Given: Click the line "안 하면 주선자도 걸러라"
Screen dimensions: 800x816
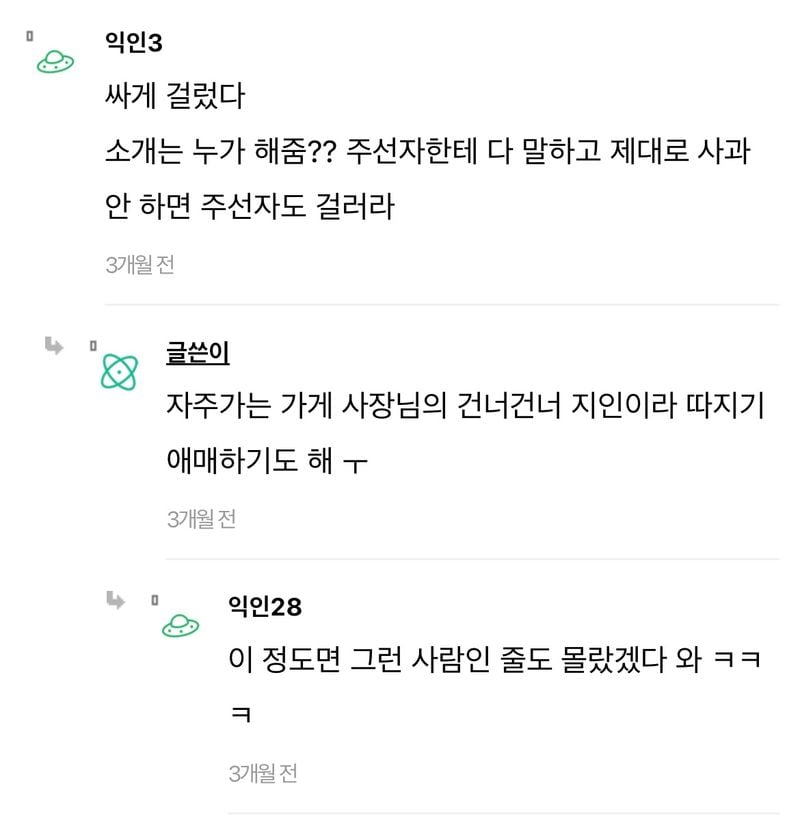Looking at the screenshot, I should [x=250, y=208].
